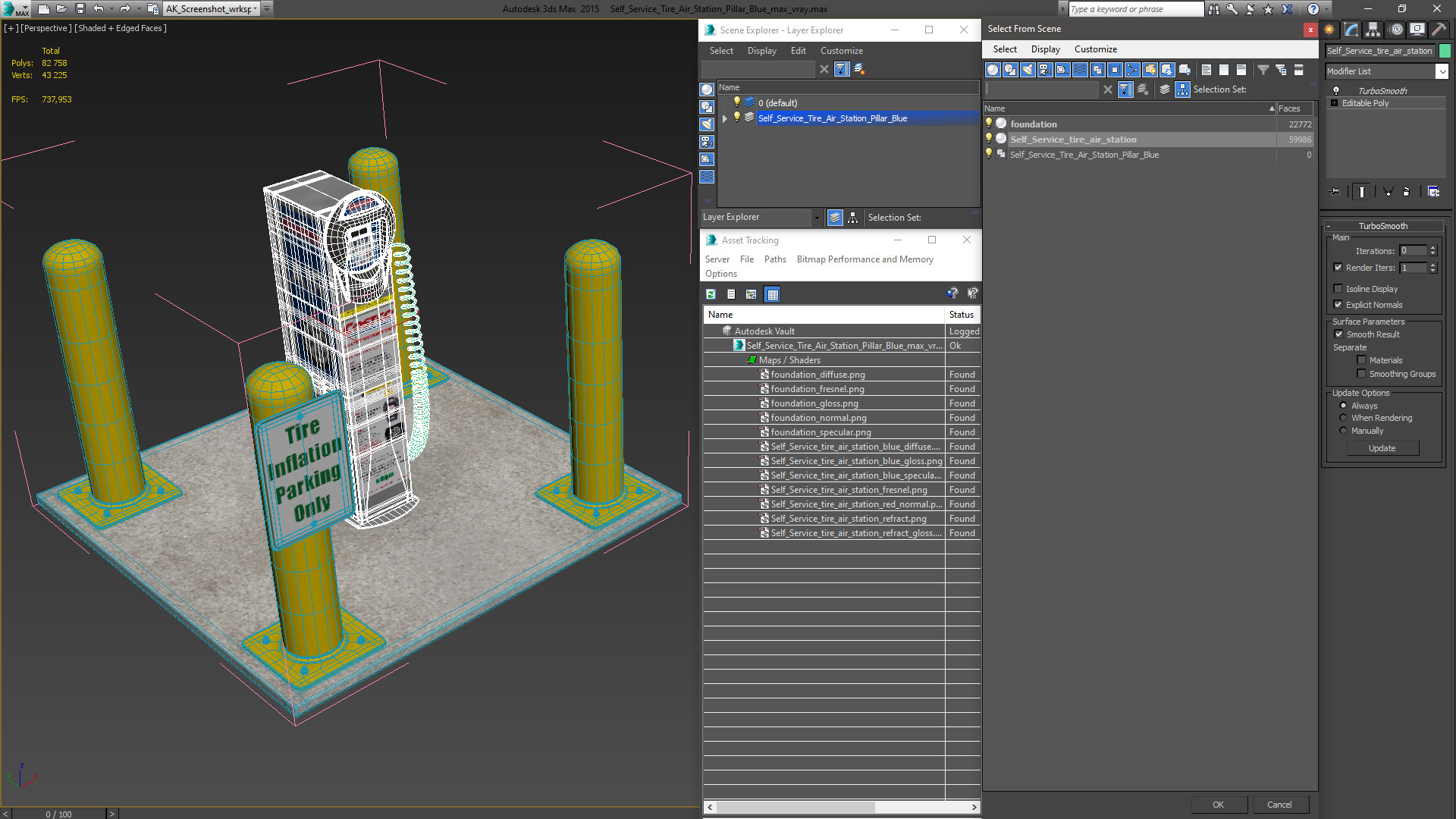This screenshot has width=1456, height=819.
Task: Click Sort by Layer icon in Select From Scene
Action: [x=1165, y=89]
